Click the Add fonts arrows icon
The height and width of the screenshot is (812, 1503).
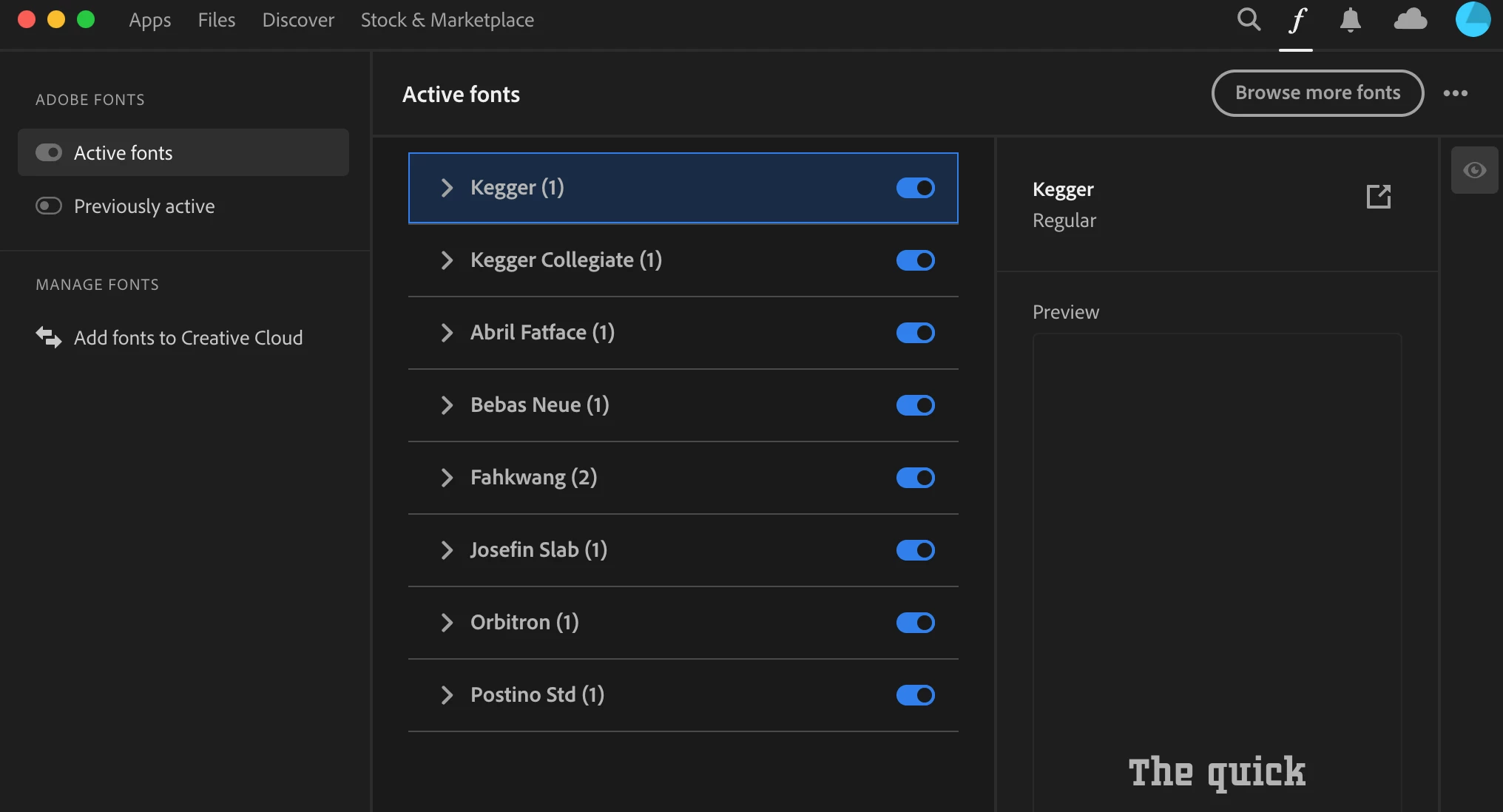click(49, 337)
